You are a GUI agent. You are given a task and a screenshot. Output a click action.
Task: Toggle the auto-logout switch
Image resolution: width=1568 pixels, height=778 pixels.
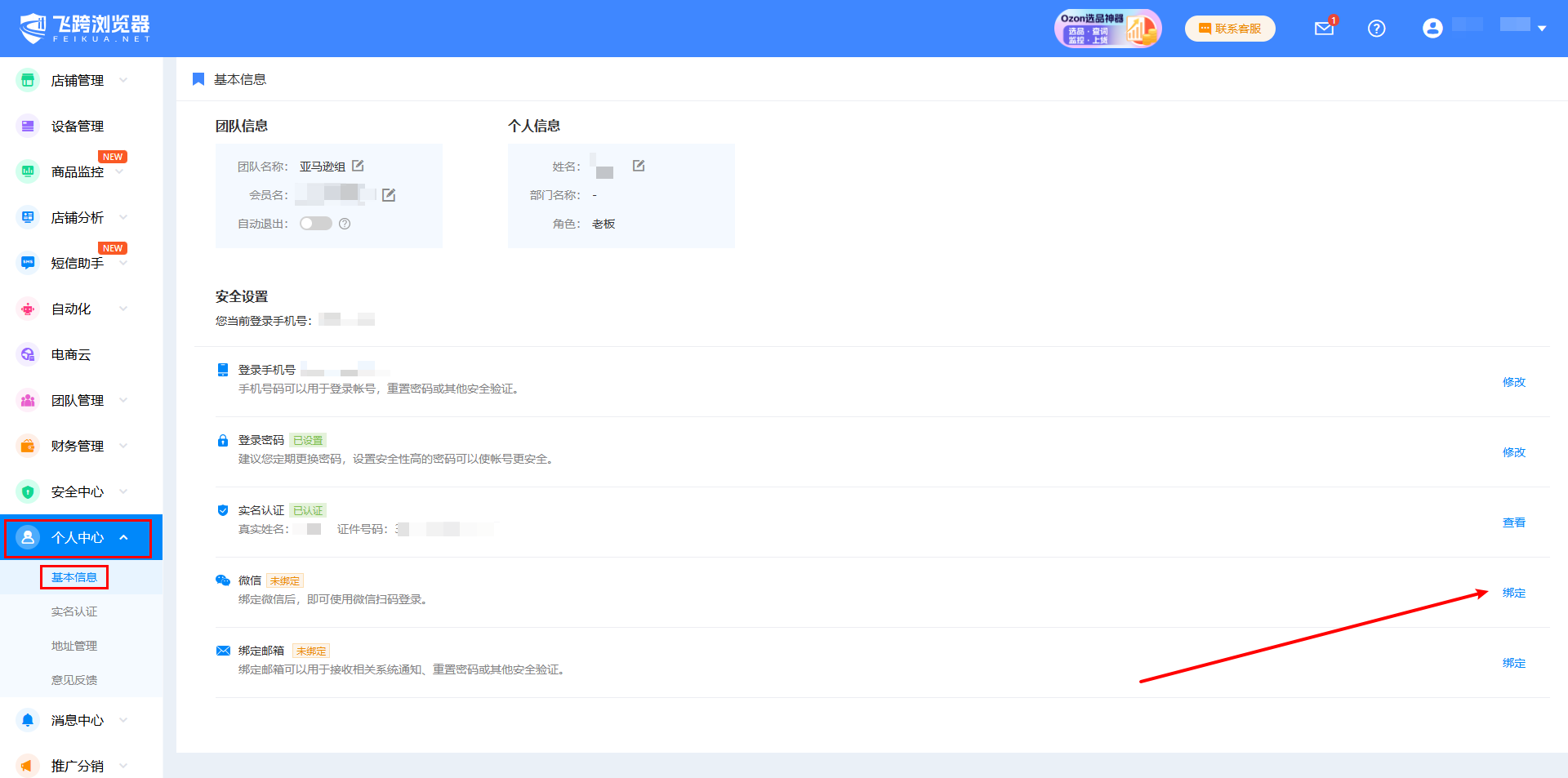click(x=315, y=224)
